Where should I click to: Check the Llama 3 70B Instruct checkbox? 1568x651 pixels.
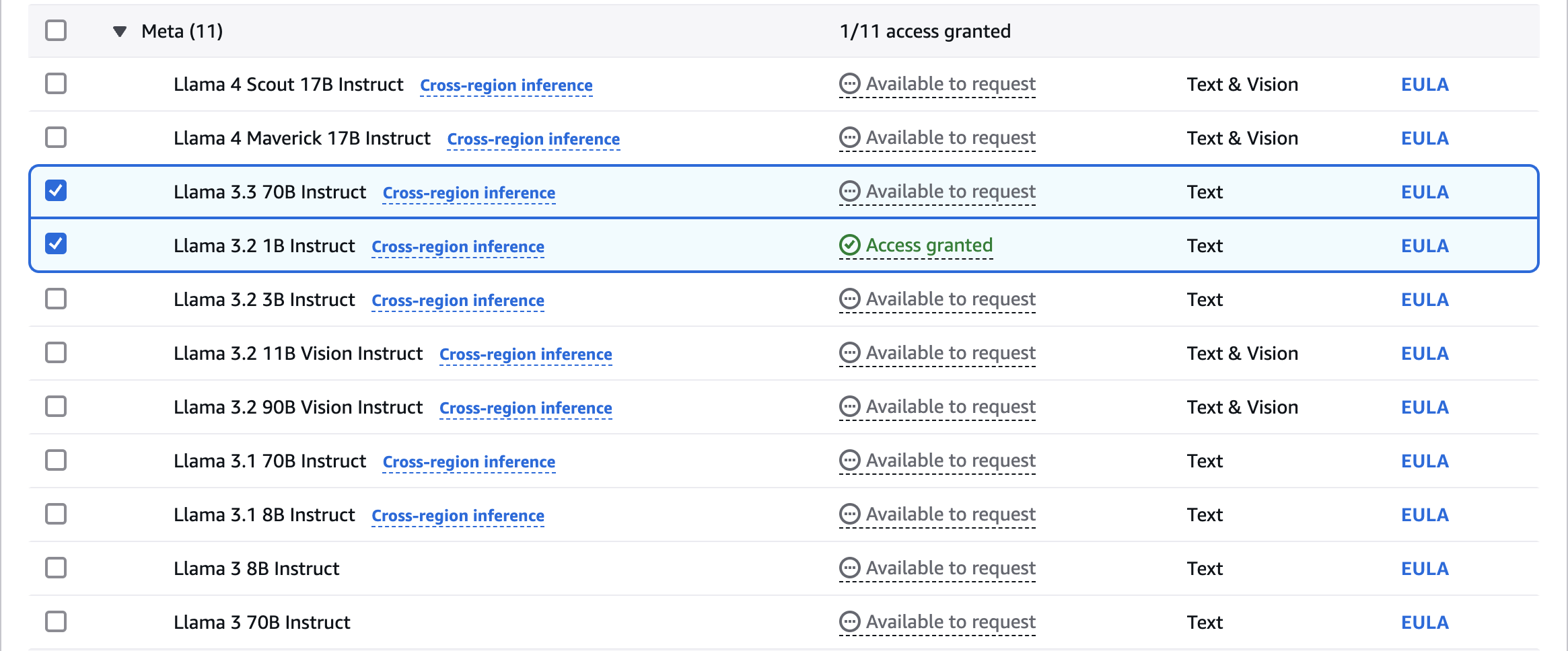coord(56,621)
